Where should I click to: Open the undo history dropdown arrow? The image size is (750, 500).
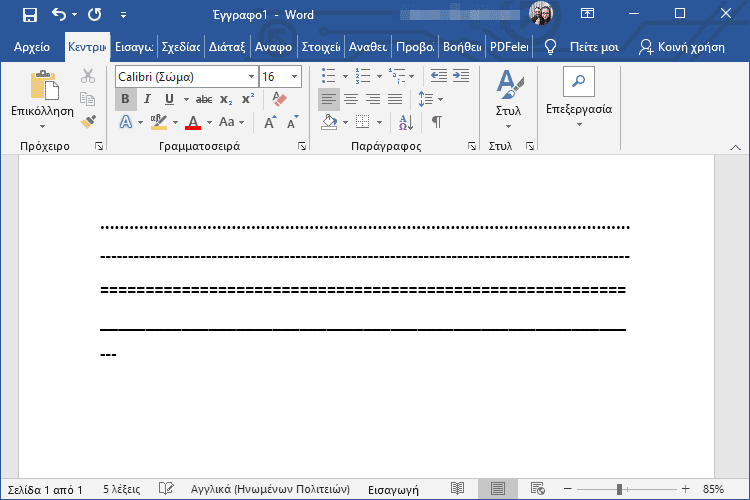point(75,15)
